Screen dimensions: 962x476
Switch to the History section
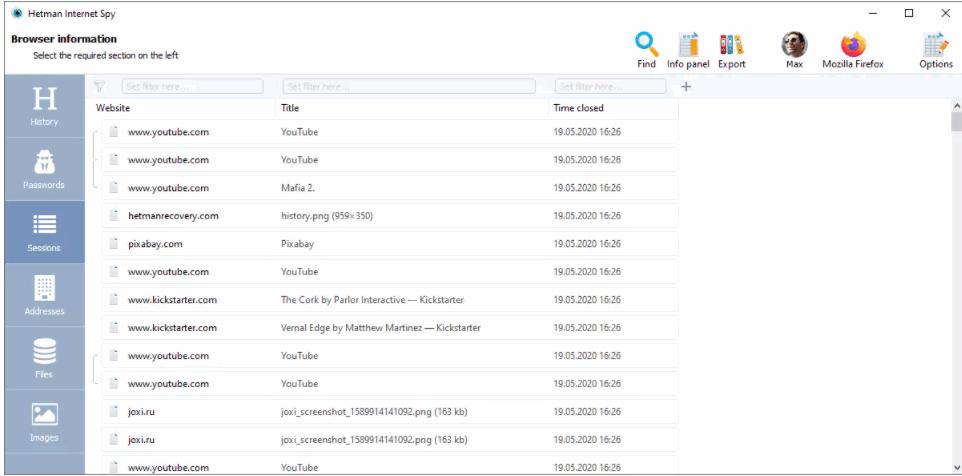44,106
